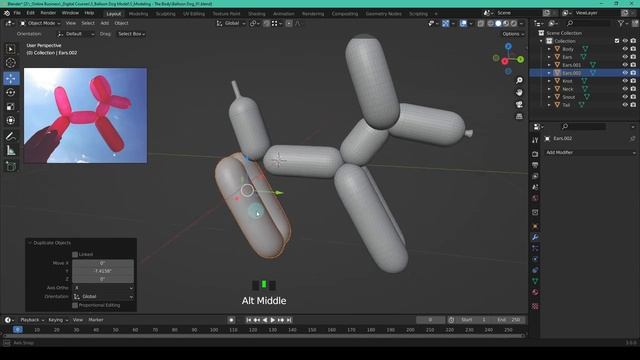The image size is (640, 360).
Task: Open the File menu
Action: pos(17,13)
